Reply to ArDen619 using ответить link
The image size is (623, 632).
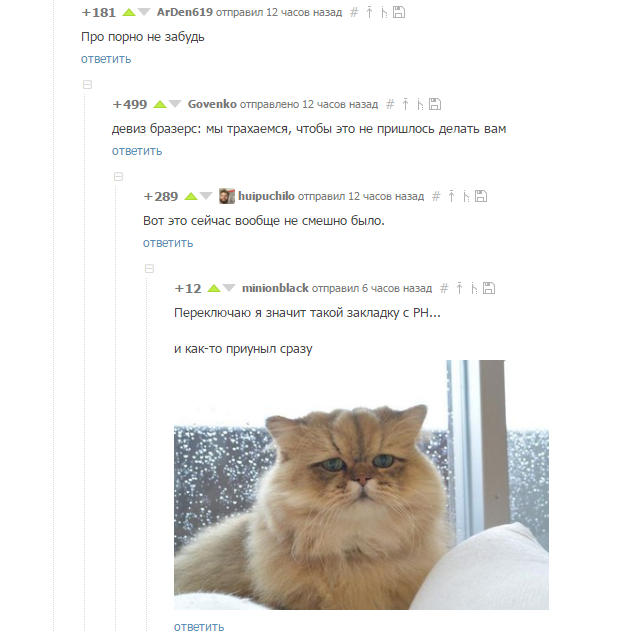(x=106, y=59)
